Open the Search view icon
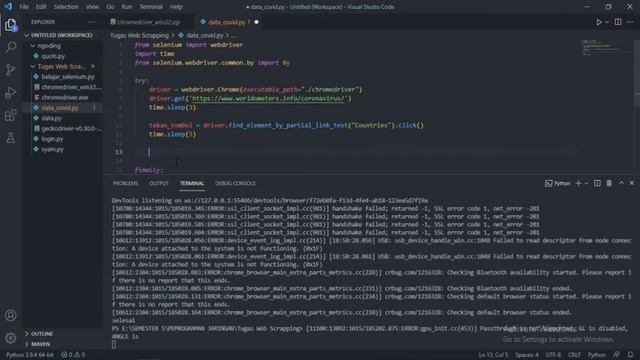Viewport: 640px width, 360px height. pyautogui.click(x=11, y=47)
